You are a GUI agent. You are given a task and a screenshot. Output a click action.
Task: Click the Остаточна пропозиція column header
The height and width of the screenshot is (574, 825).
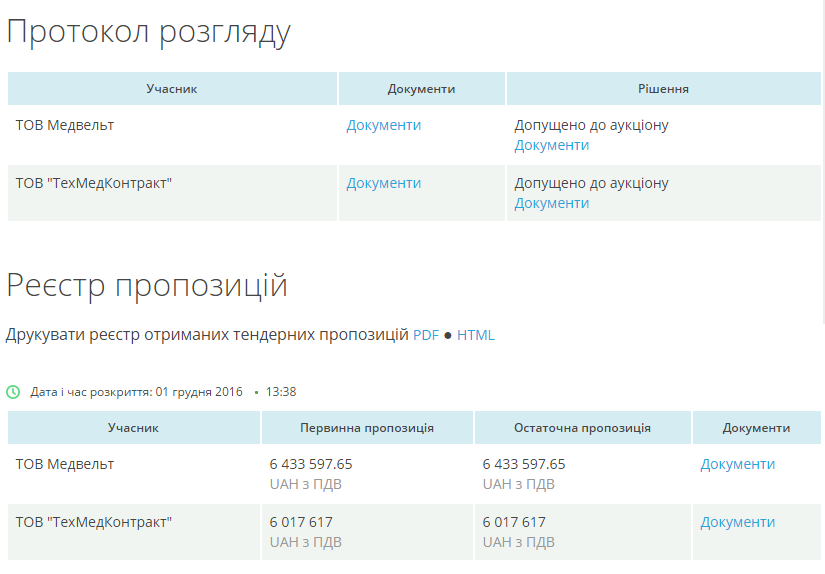[x=582, y=428]
